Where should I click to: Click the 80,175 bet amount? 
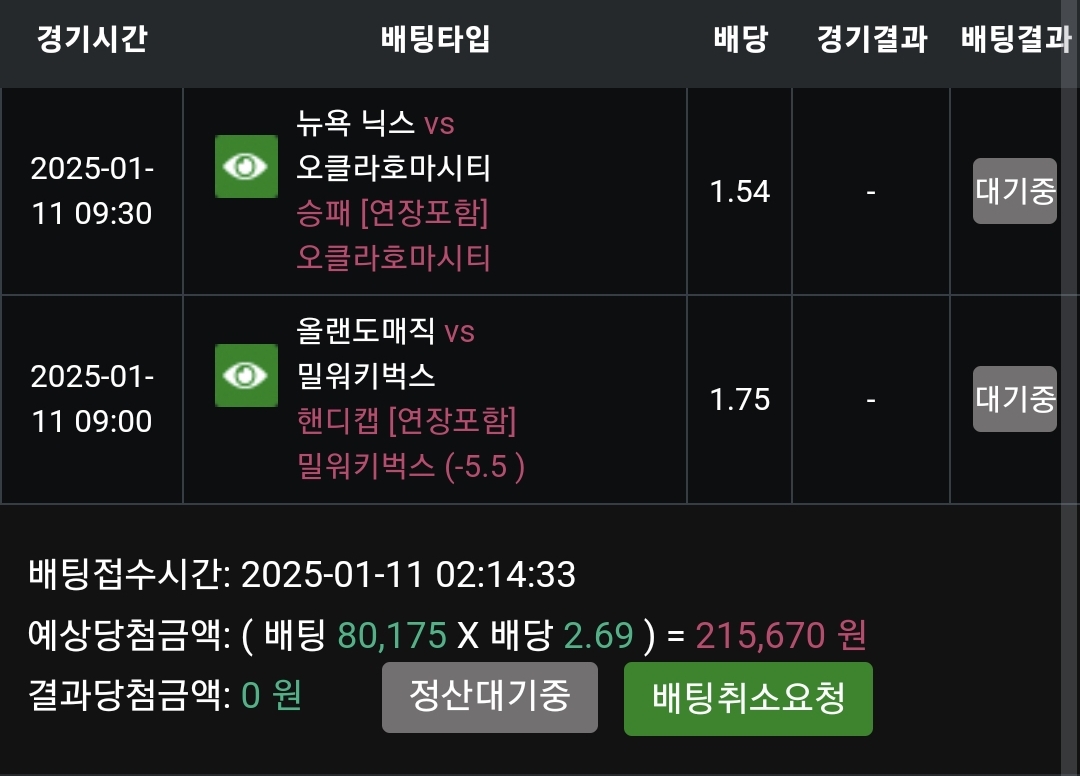[393, 635]
